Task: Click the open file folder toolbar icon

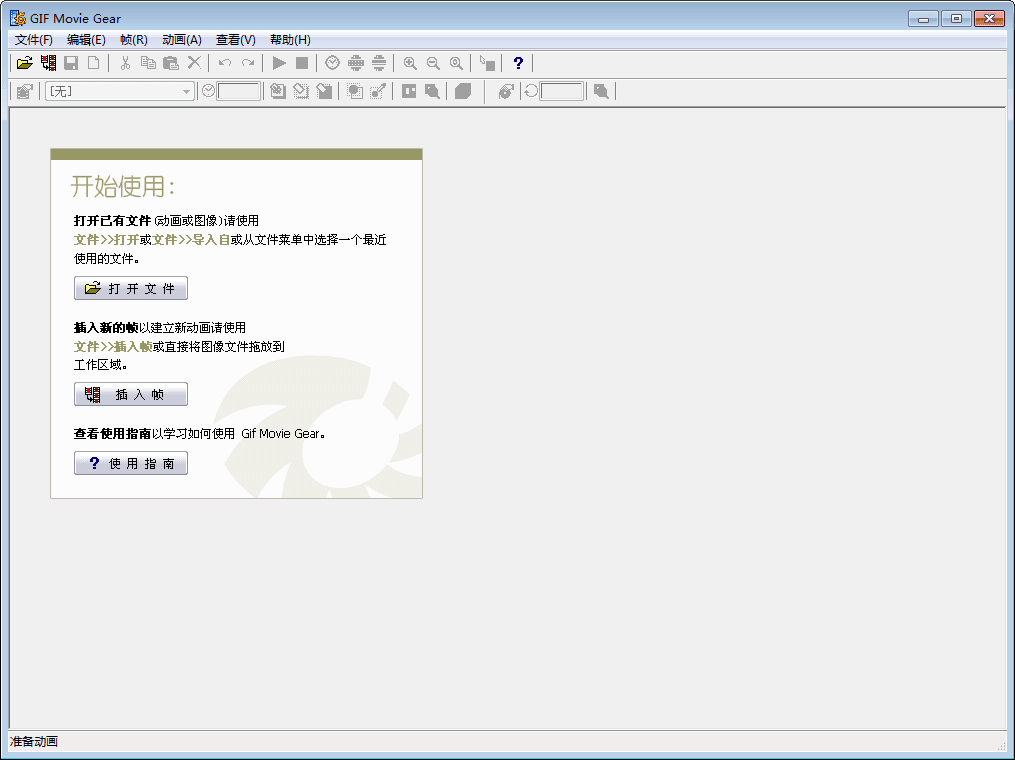Action: click(x=25, y=63)
